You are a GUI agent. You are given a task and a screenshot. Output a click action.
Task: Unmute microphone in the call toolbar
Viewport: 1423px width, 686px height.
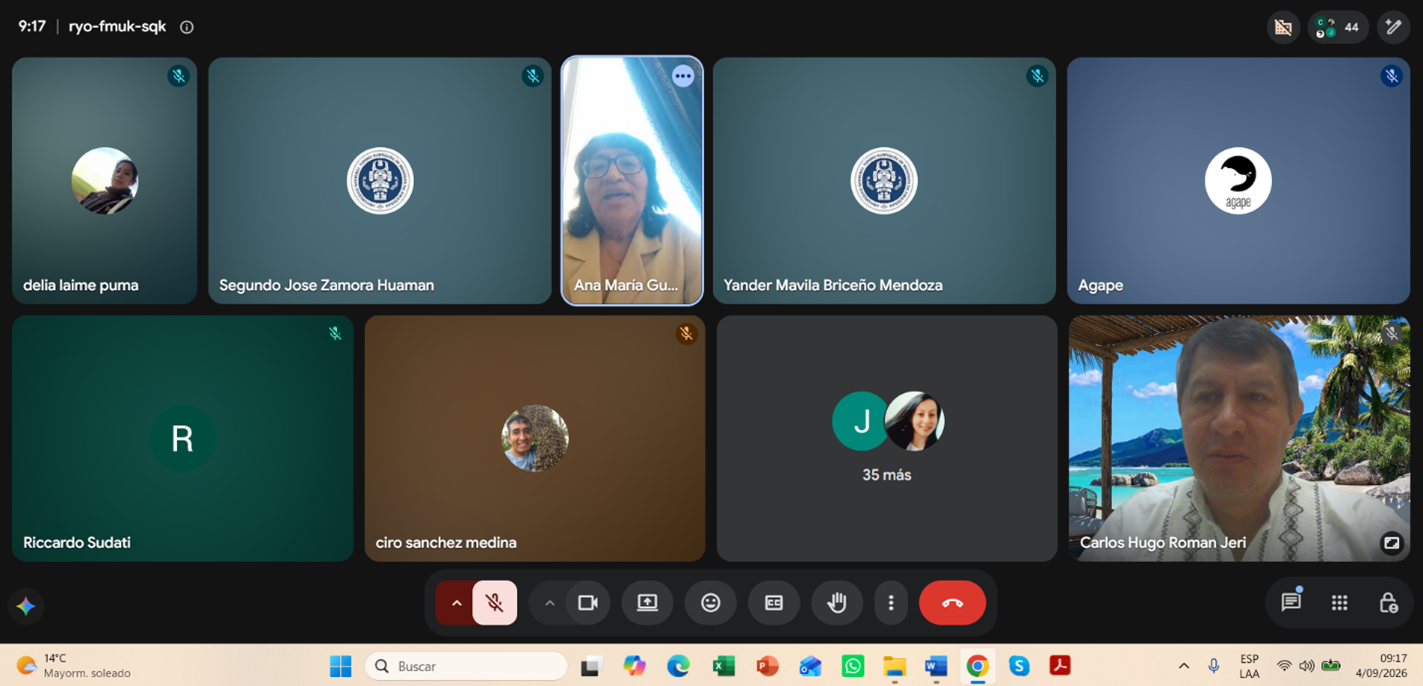pyautogui.click(x=495, y=603)
